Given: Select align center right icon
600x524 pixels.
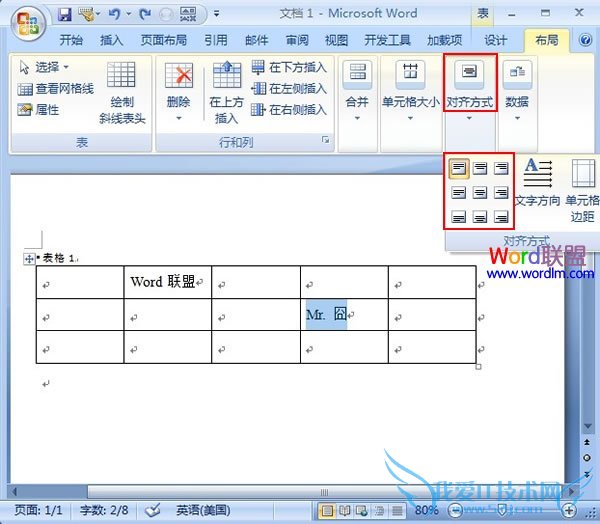Looking at the screenshot, I should (501, 193).
